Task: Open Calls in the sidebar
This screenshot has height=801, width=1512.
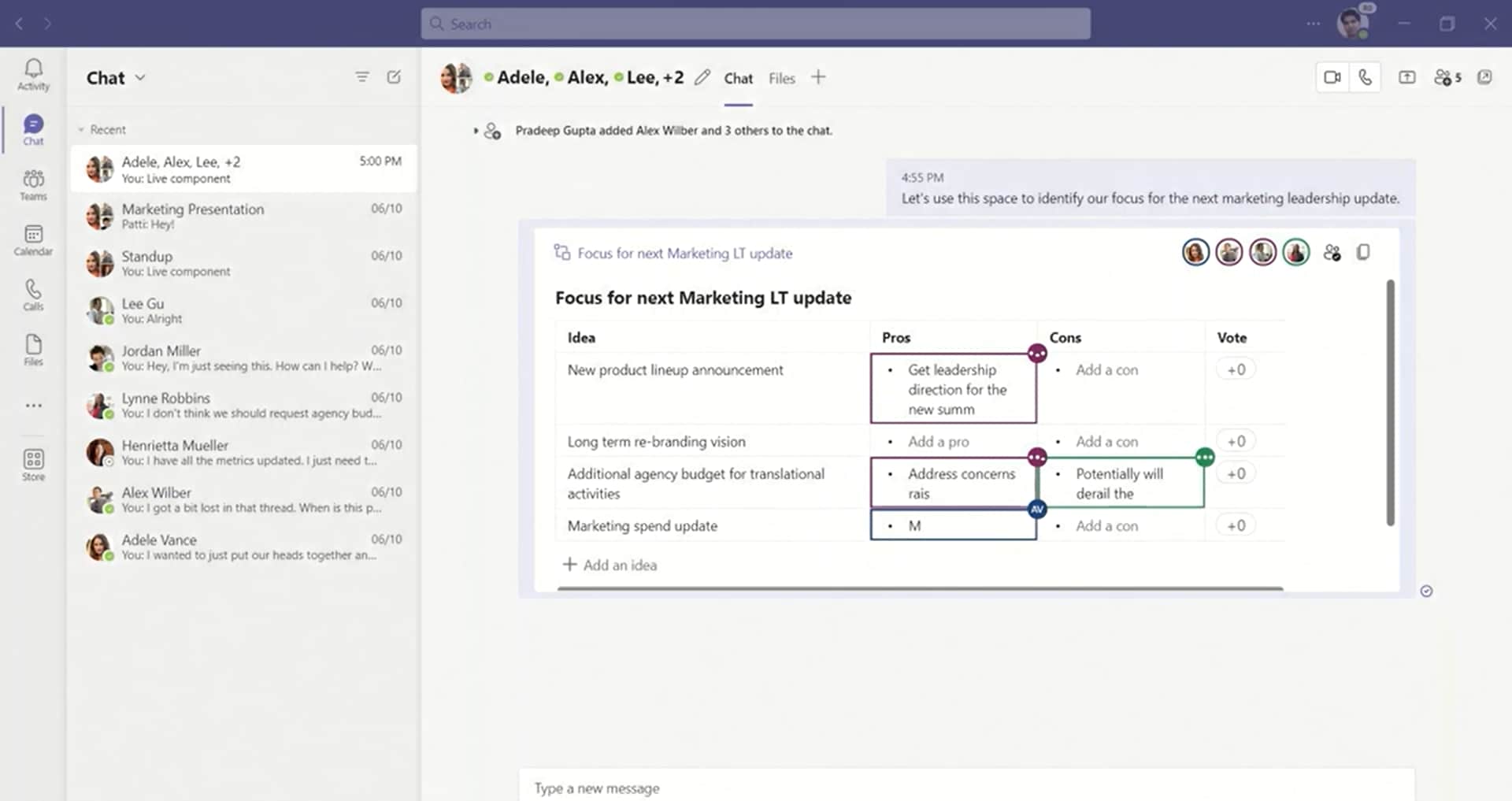Action: (x=33, y=295)
